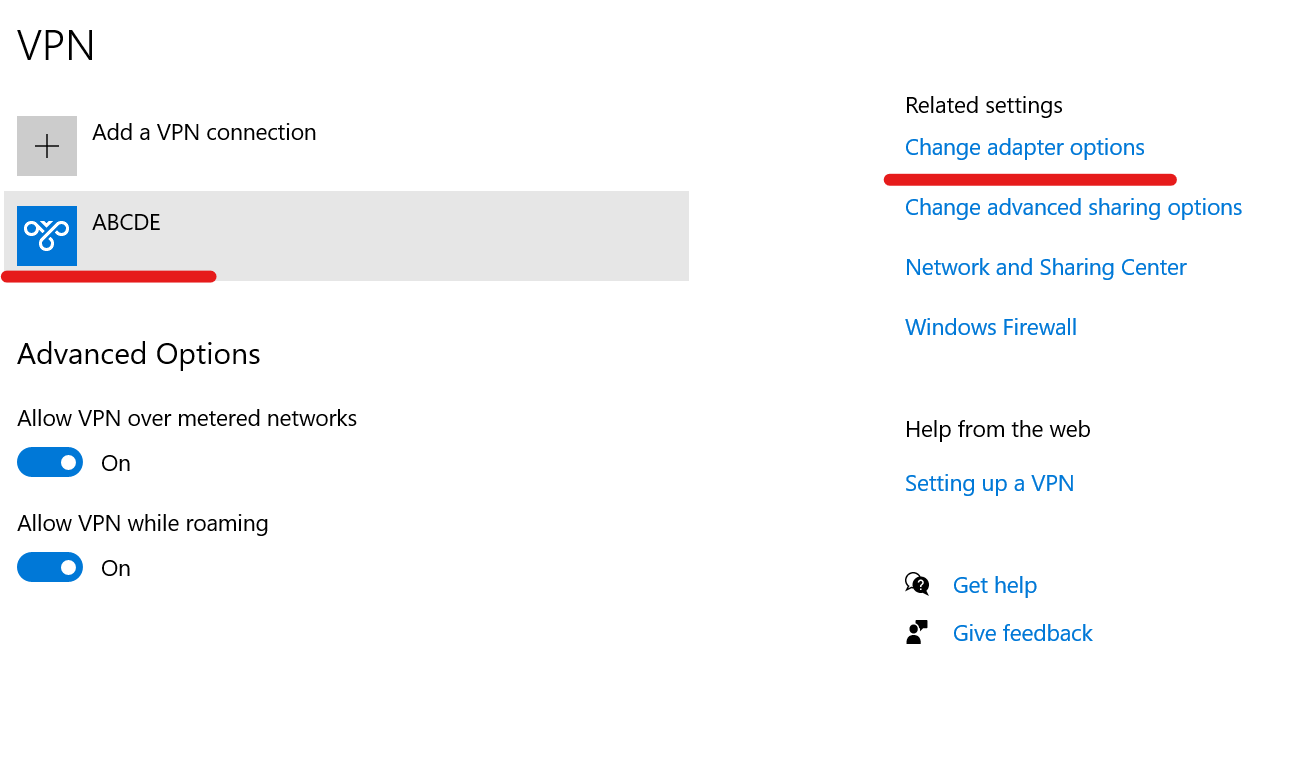
Task: Select the ABCDE VPN connection icon
Action: tap(47, 236)
